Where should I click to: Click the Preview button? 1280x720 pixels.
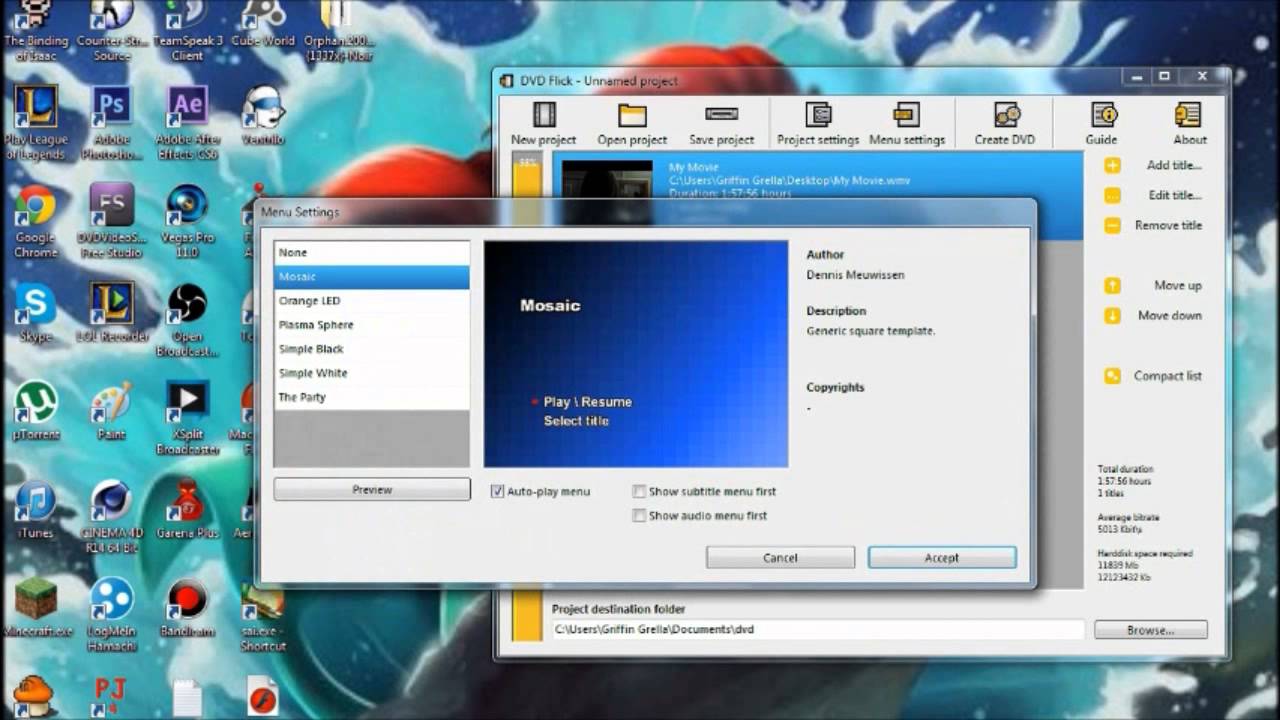372,490
